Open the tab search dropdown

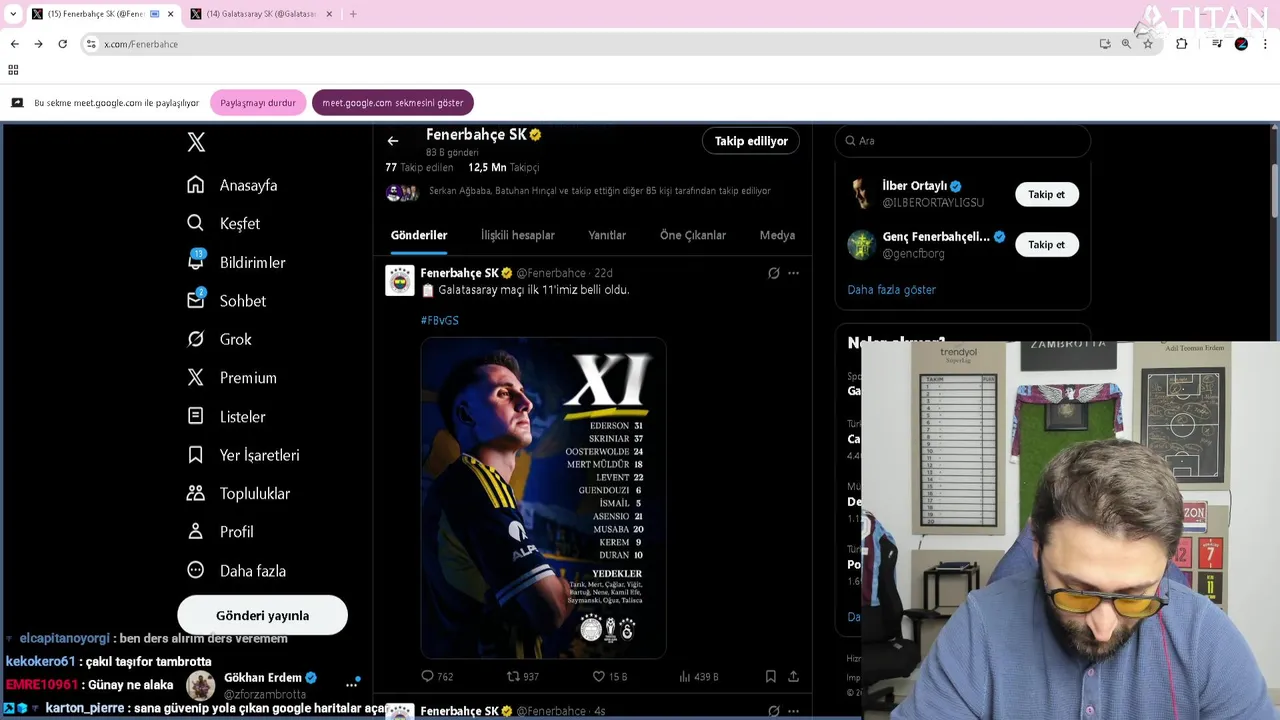tap(13, 14)
